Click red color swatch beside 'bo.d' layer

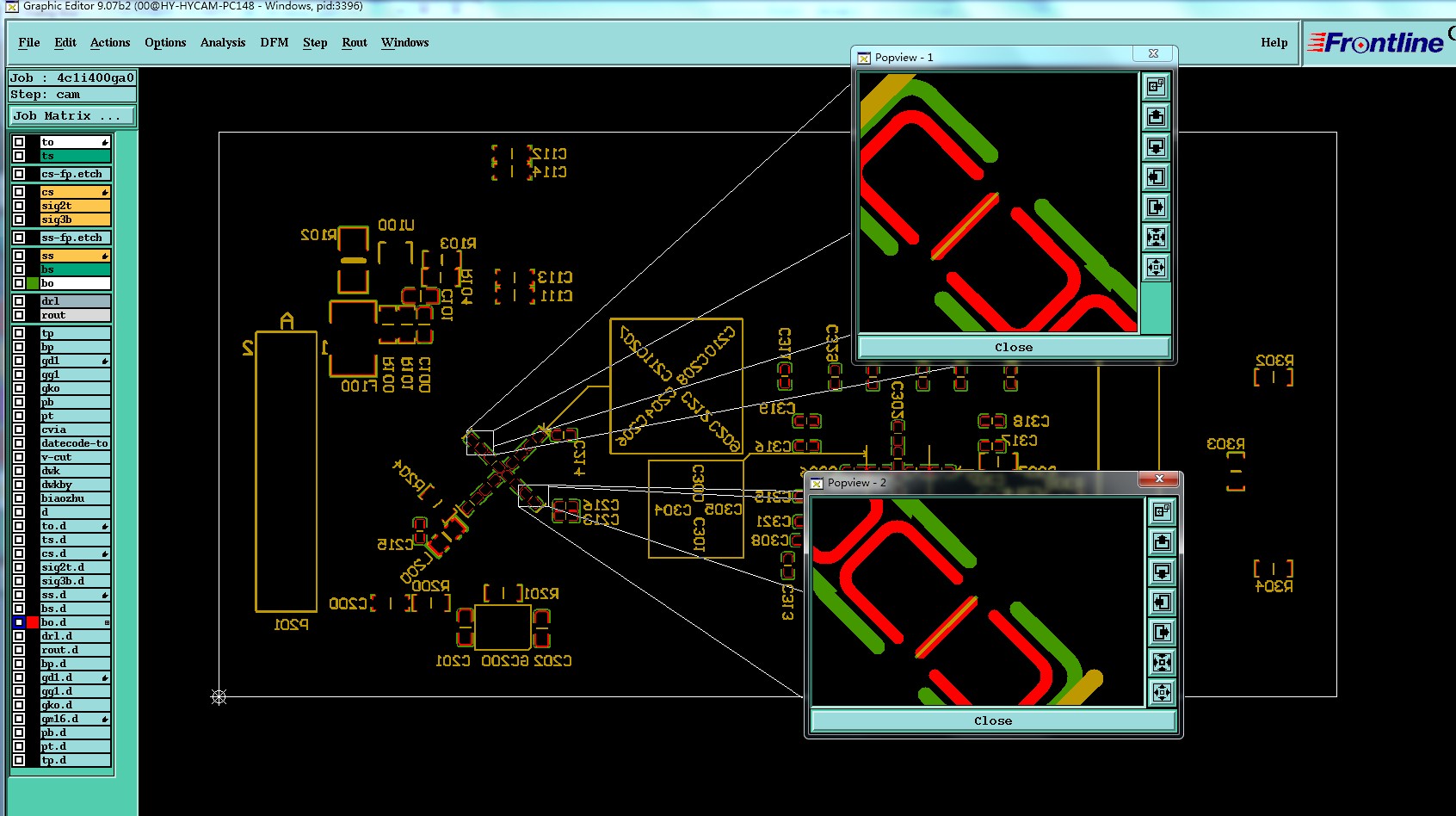(33, 622)
